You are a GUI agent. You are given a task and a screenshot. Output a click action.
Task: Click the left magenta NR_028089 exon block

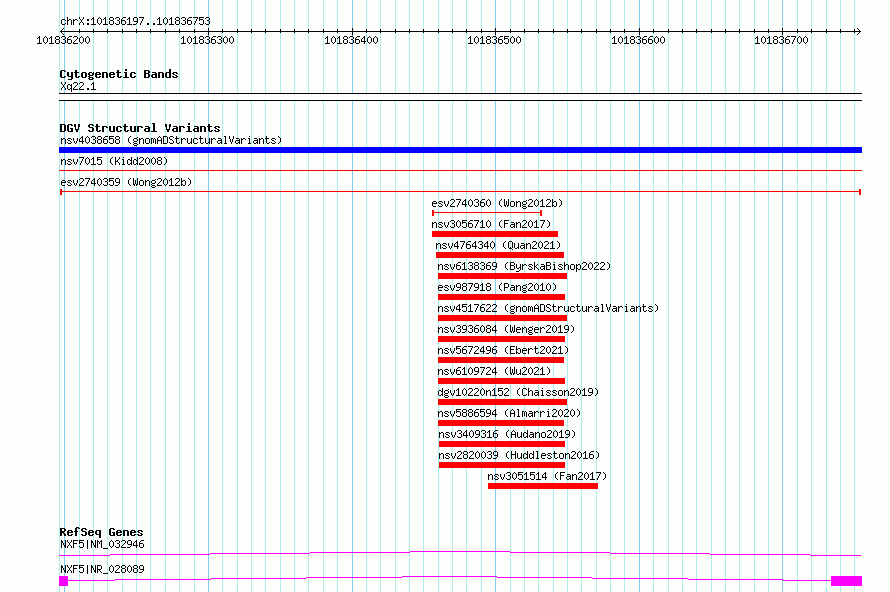coord(64,581)
